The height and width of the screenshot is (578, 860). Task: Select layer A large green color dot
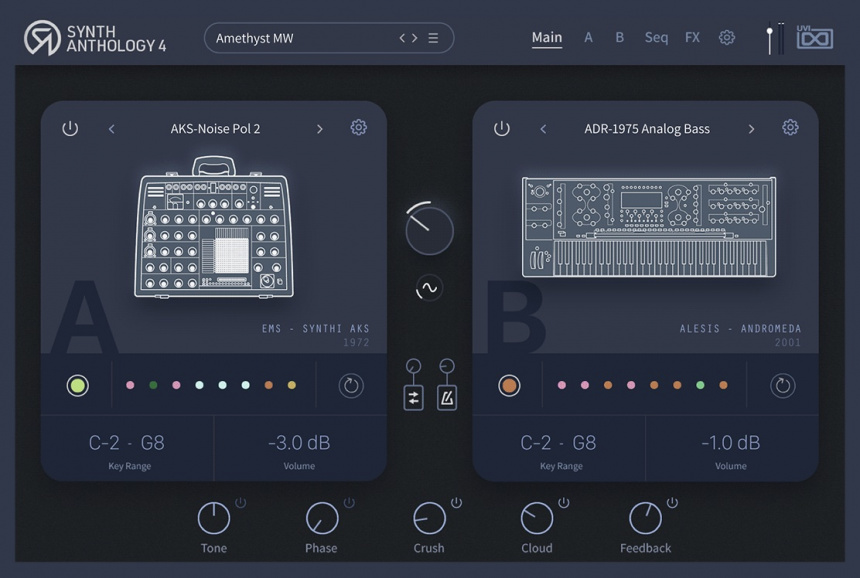tap(77, 386)
